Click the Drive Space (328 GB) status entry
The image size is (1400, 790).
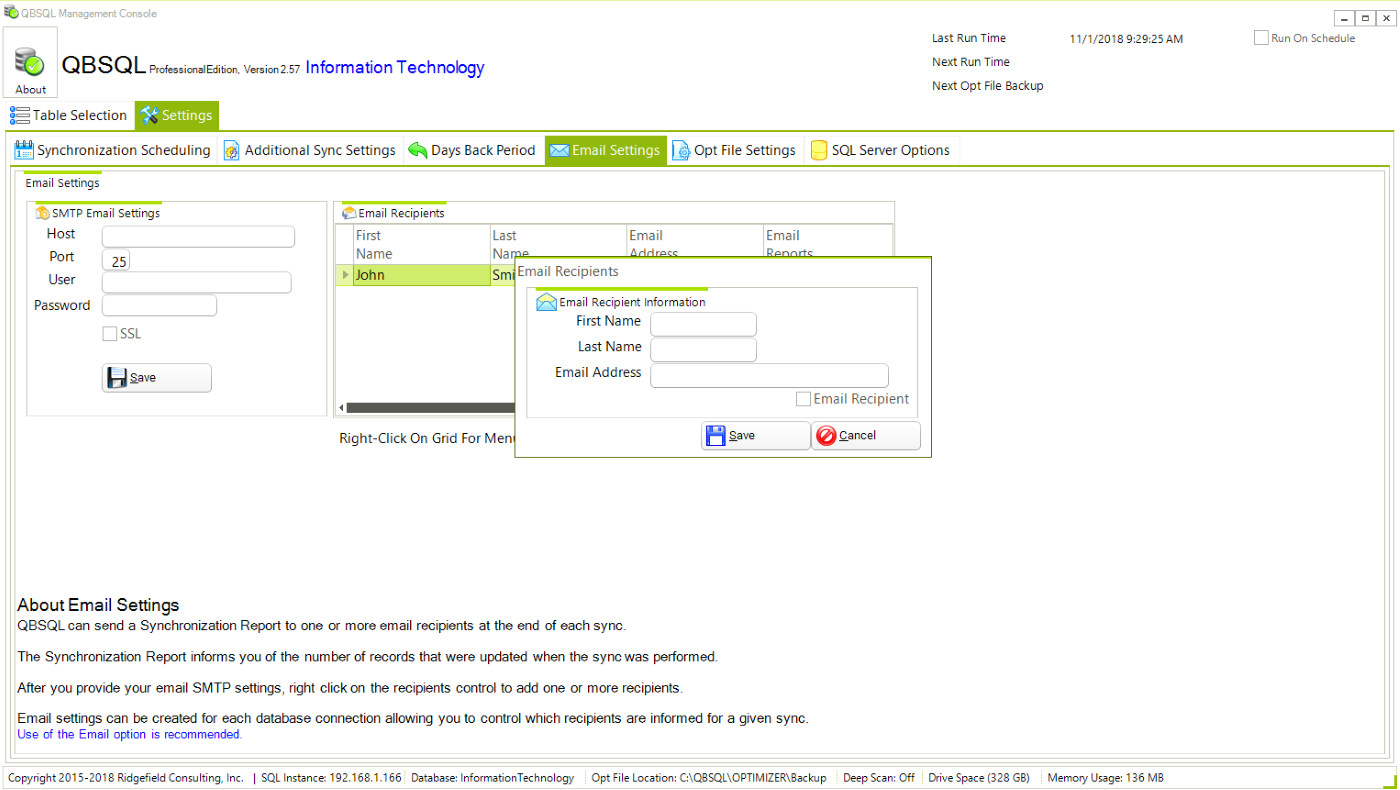[x=979, y=778]
